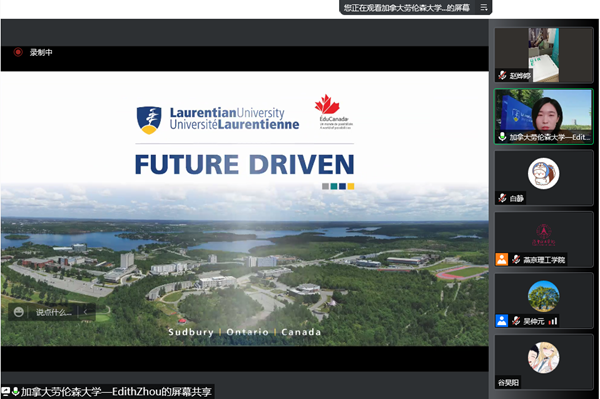600x399 pixels.
Task: Click the 说点什么 chat input field
Action: coord(54,312)
